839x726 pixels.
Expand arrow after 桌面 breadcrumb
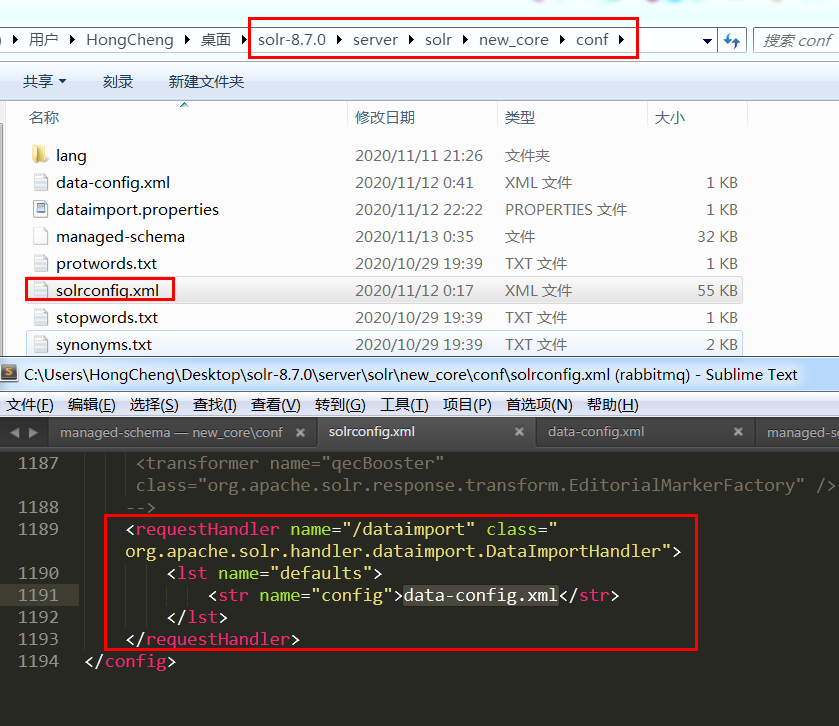pyautogui.click(x=244, y=40)
